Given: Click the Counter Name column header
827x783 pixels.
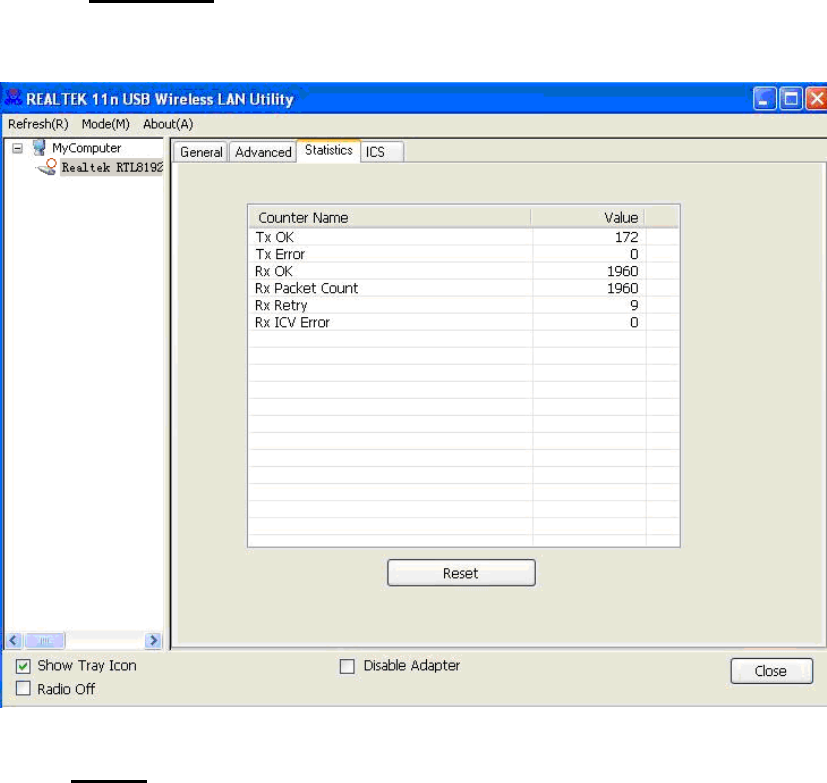Looking at the screenshot, I should pos(390,218).
